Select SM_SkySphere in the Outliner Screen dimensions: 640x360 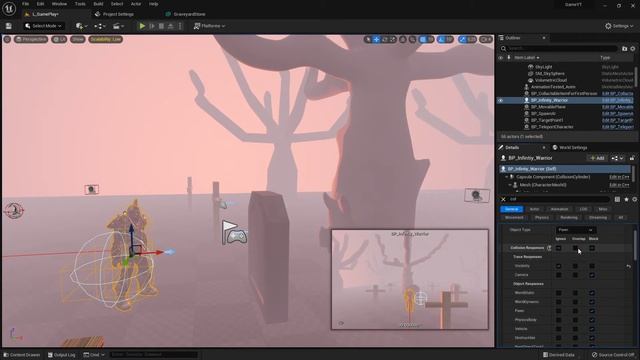[x=550, y=73]
